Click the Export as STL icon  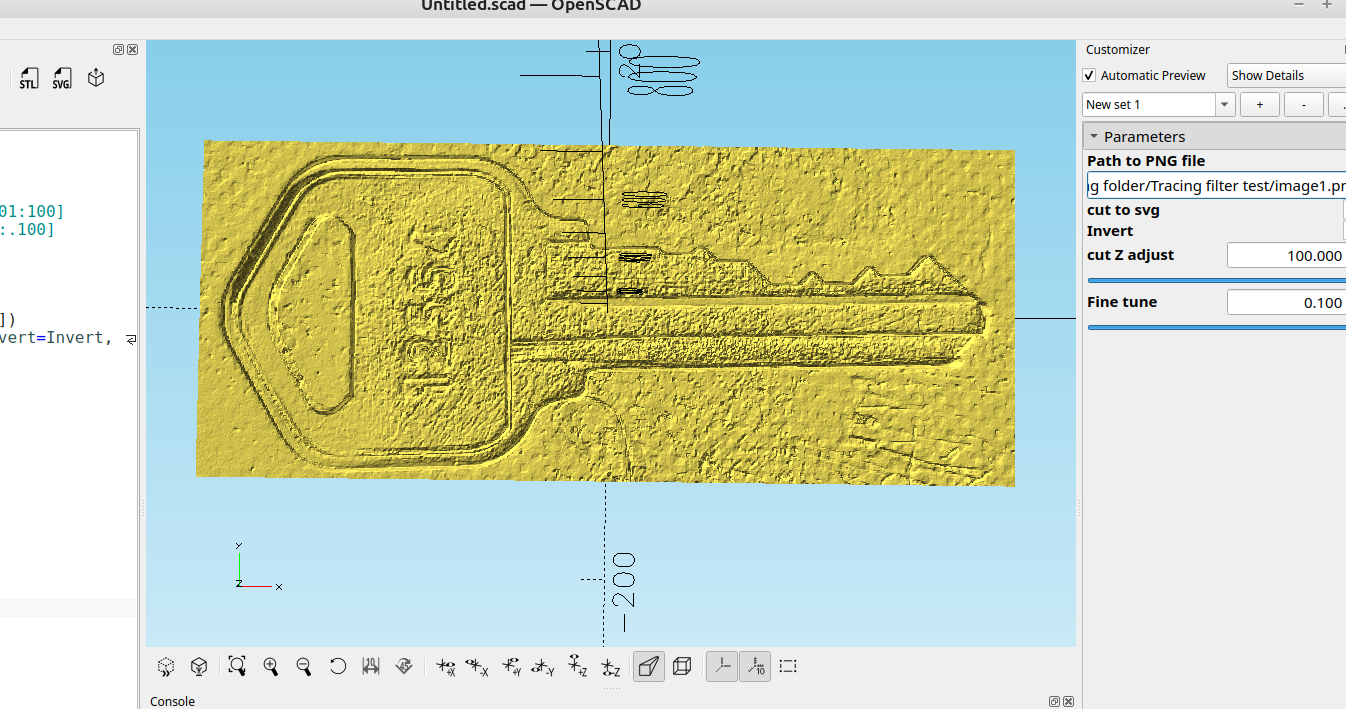tap(28, 79)
